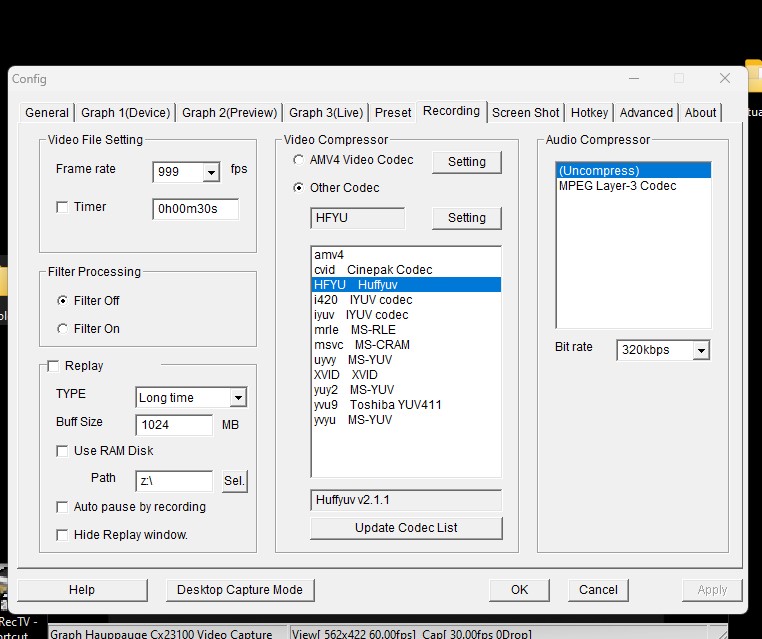Enable Auto pause by recording
This screenshot has width=762, height=639.
pyautogui.click(x=62, y=507)
